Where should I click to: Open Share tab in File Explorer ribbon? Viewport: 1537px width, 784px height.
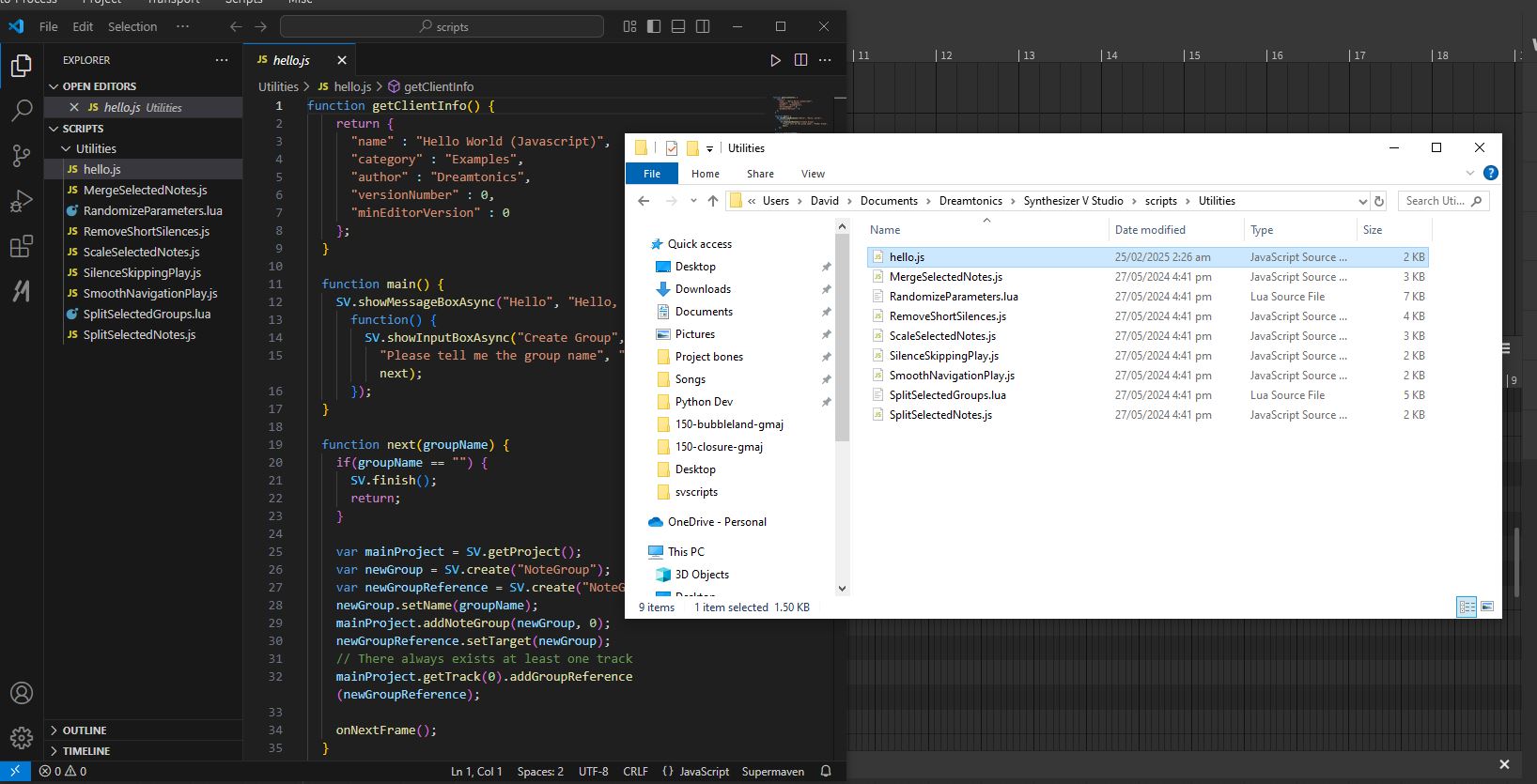[x=760, y=174]
